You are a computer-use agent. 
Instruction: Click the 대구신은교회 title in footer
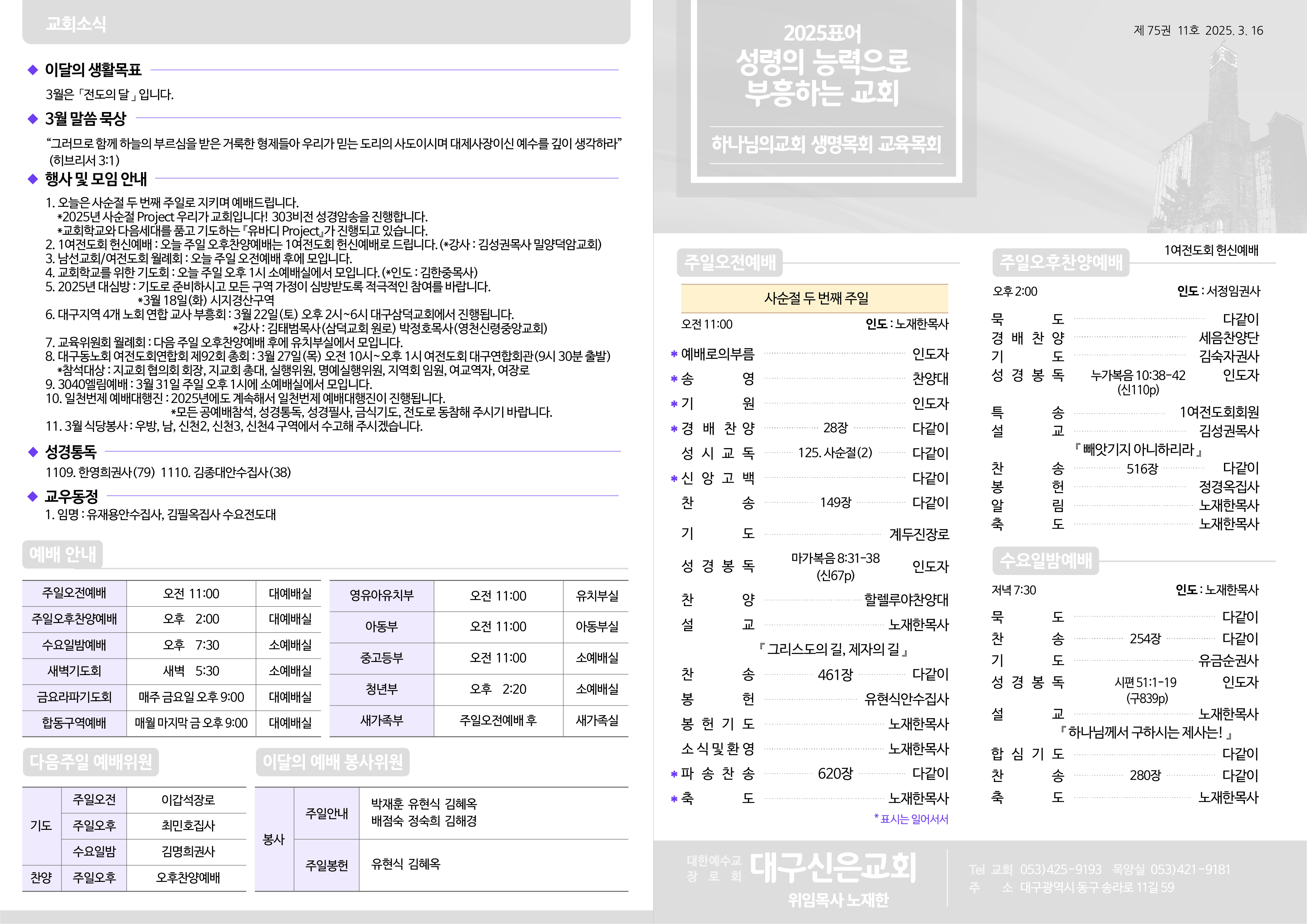click(833, 868)
